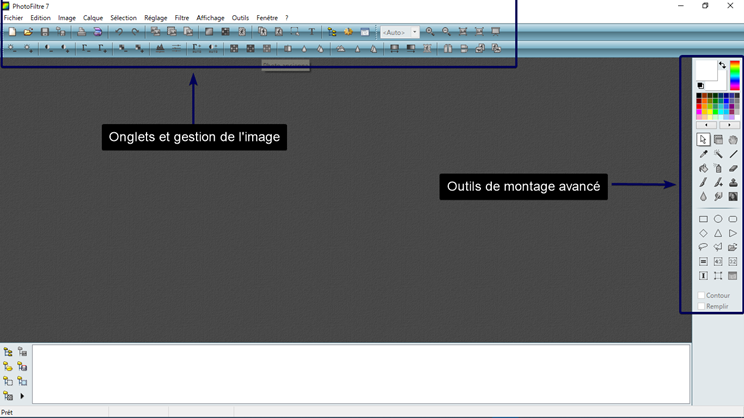Select the Pipette eyedropper tool
This screenshot has height=418, width=744.
pos(703,154)
